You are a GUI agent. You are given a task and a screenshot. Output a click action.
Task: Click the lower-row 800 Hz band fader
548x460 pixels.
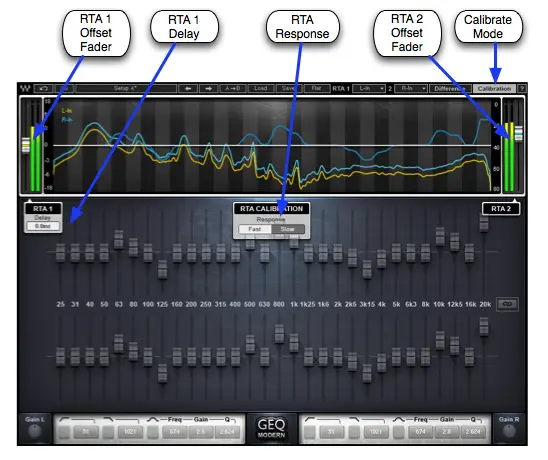pos(279,334)
